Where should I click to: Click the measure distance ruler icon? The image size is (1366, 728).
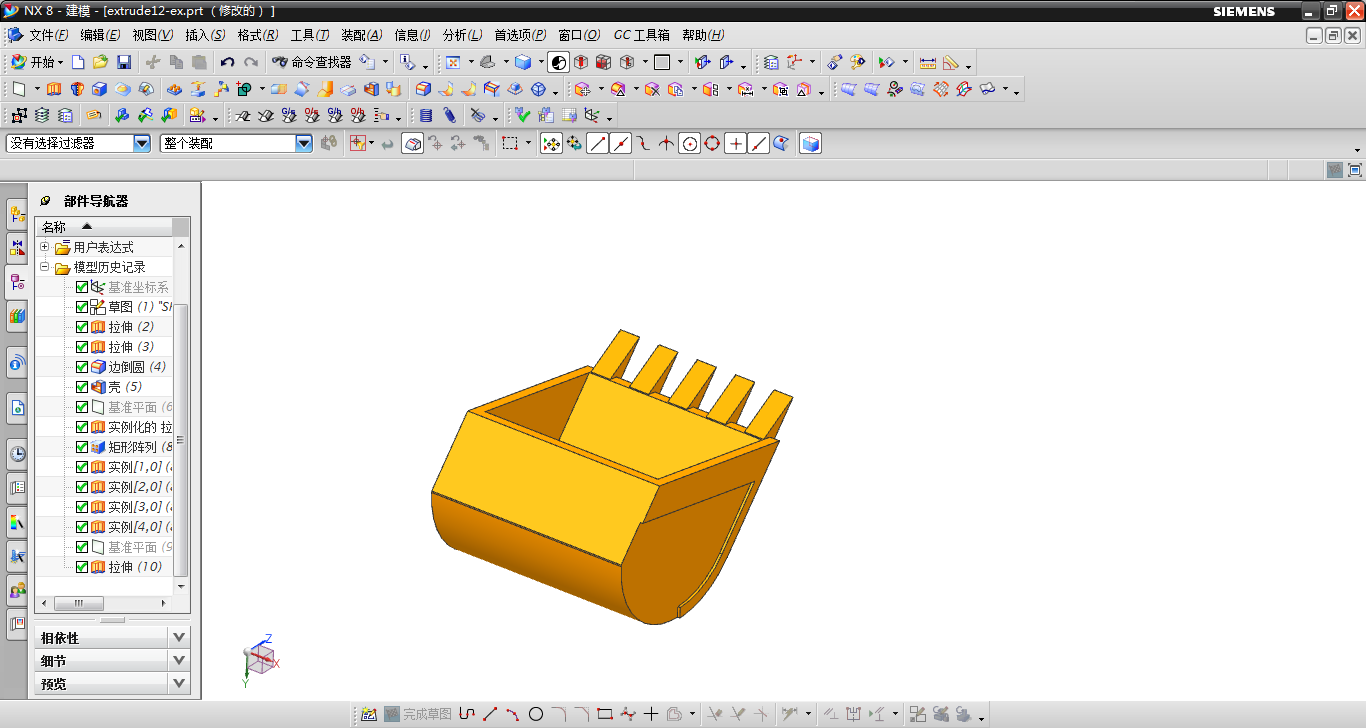pos(927,62)
